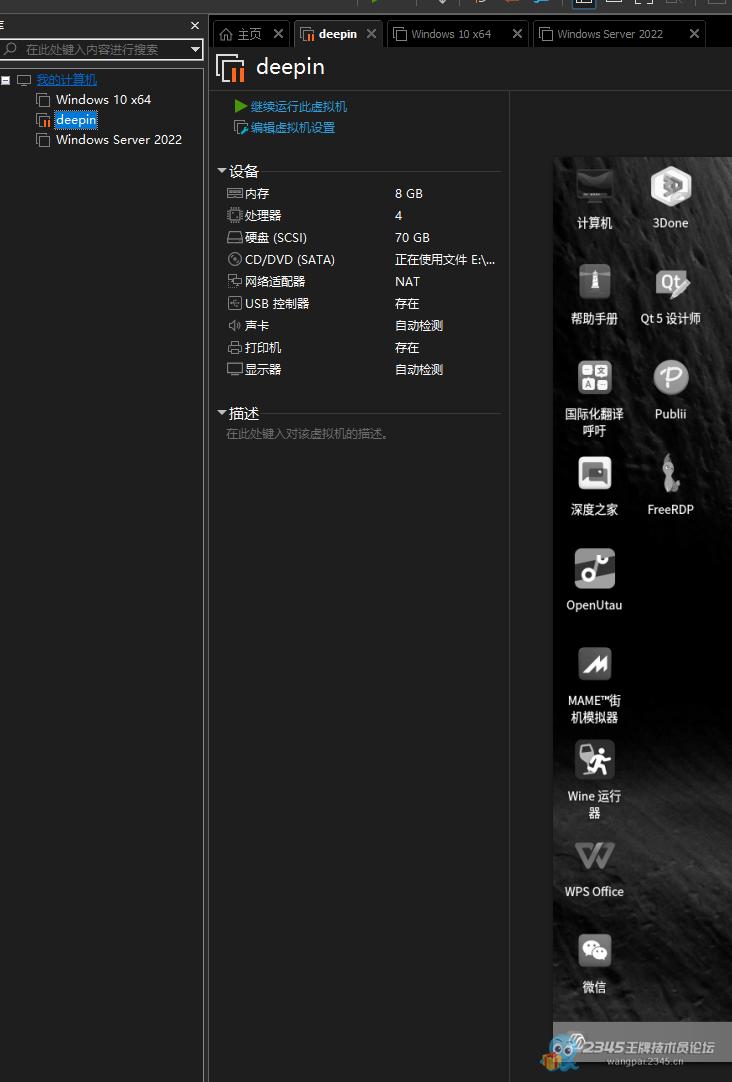Select Windows Server 2022 in library tree
The height and width of the screenshot is (1082, 732).
click(118, 140)
